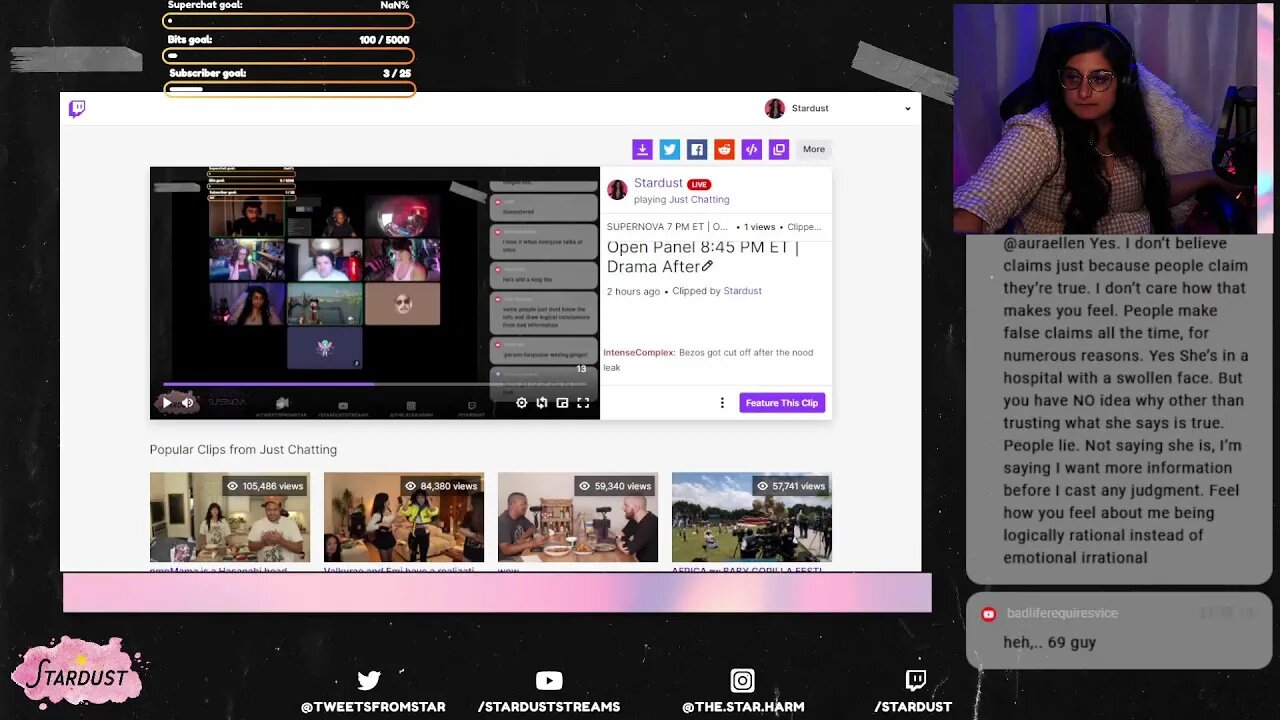Click the Instagram icon above @THE.STAR.HARM
The image size is (1280, 720).
point(742,681)
